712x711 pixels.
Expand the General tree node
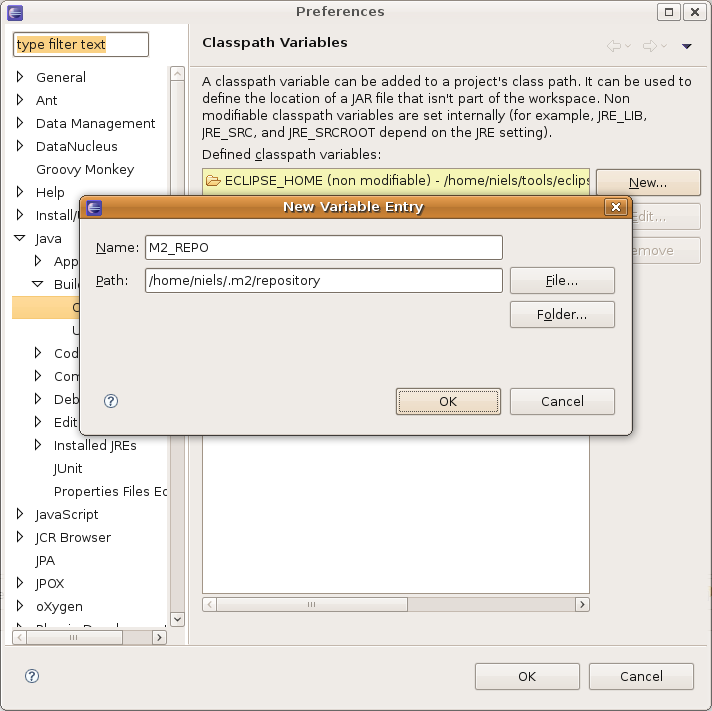pyautogui.click(x=20, y=77)
